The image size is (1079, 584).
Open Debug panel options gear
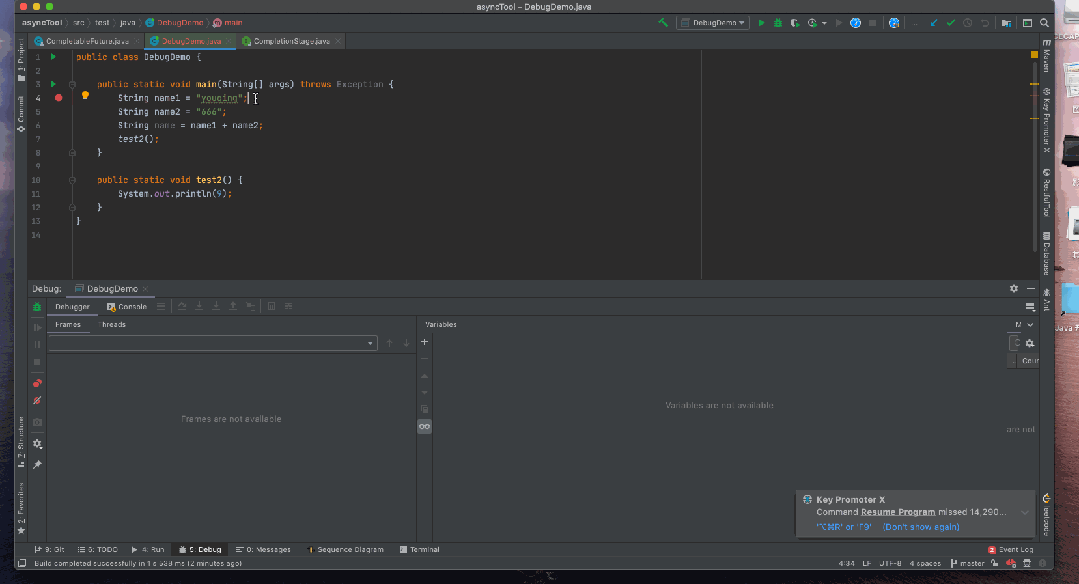(x=1014, y=289)
